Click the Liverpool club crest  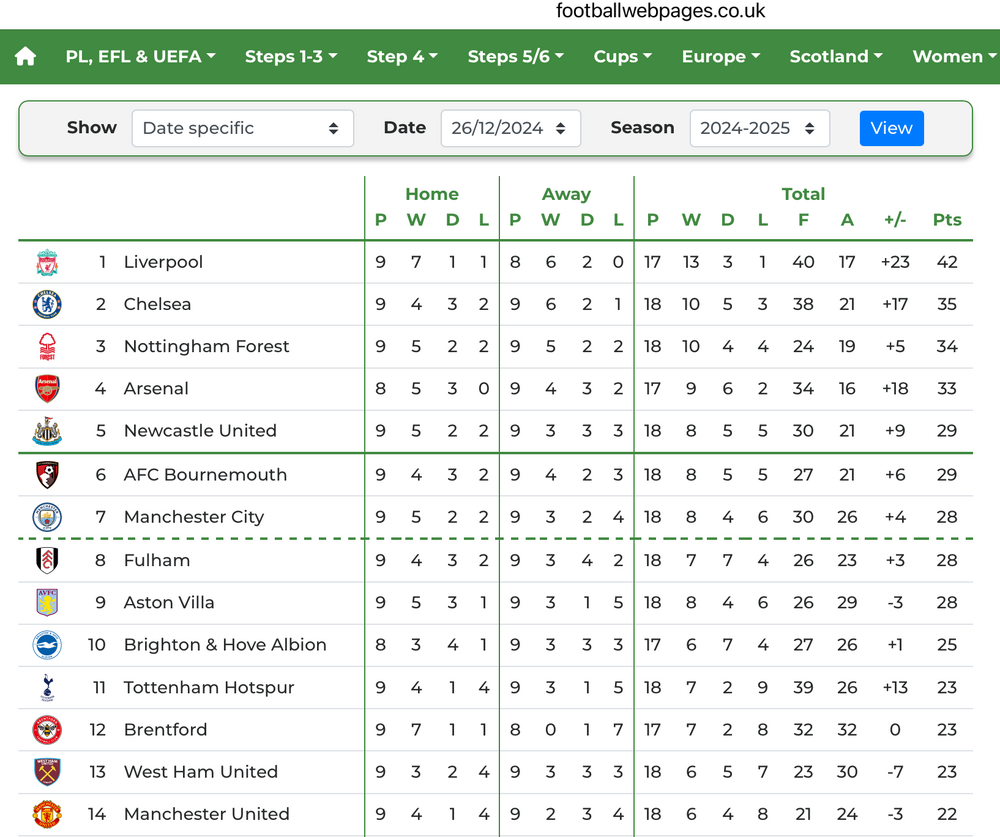tap(47, 263)
